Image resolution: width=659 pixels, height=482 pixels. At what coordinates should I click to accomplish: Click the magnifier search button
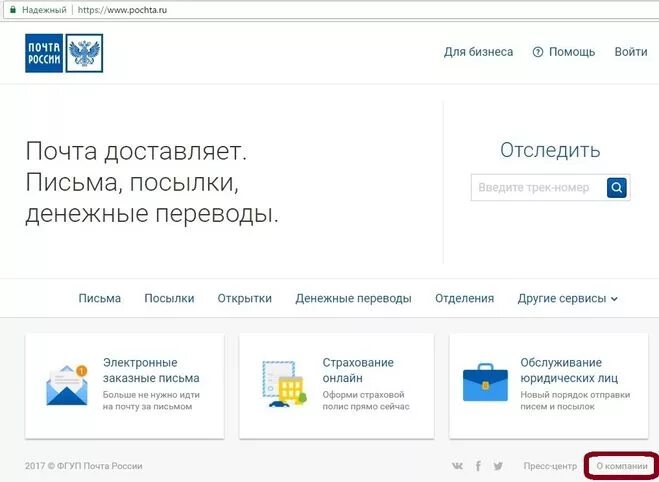pos(616,187)
